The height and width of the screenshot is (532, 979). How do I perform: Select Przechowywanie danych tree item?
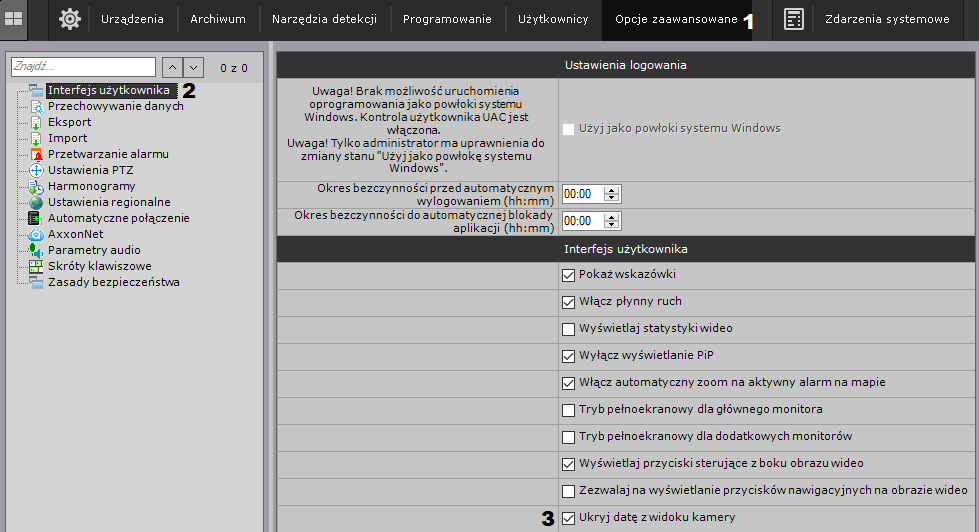click(116, 106)
